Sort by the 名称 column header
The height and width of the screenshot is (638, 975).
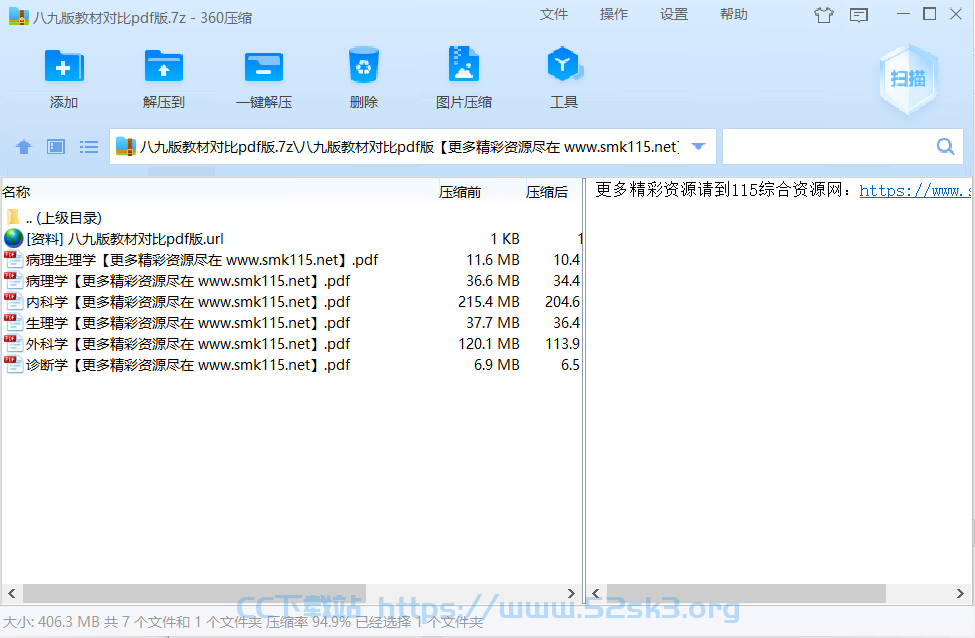pyautogui.click(x=16, y=192)
